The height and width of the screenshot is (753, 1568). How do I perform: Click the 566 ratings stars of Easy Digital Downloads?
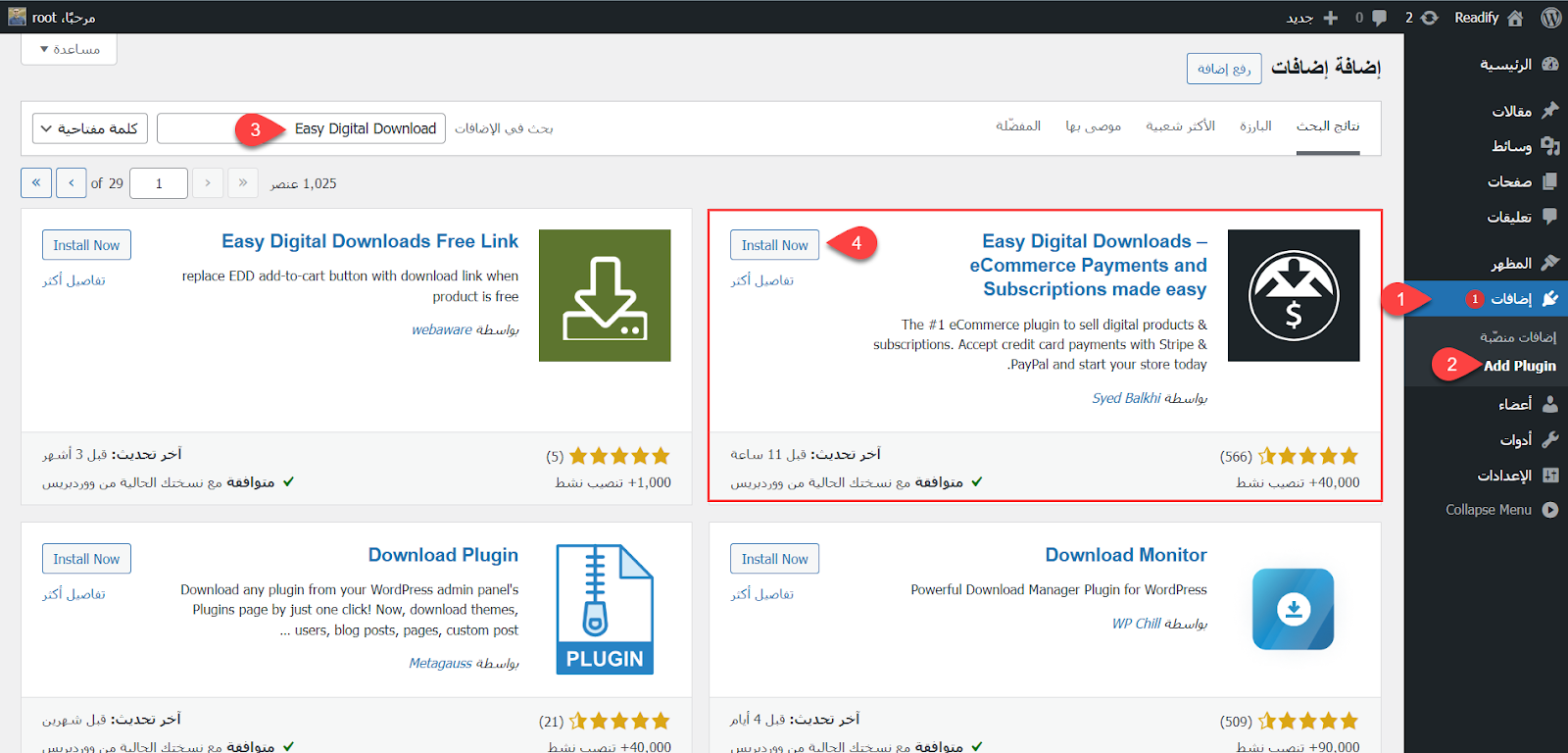click(1308, 456)
